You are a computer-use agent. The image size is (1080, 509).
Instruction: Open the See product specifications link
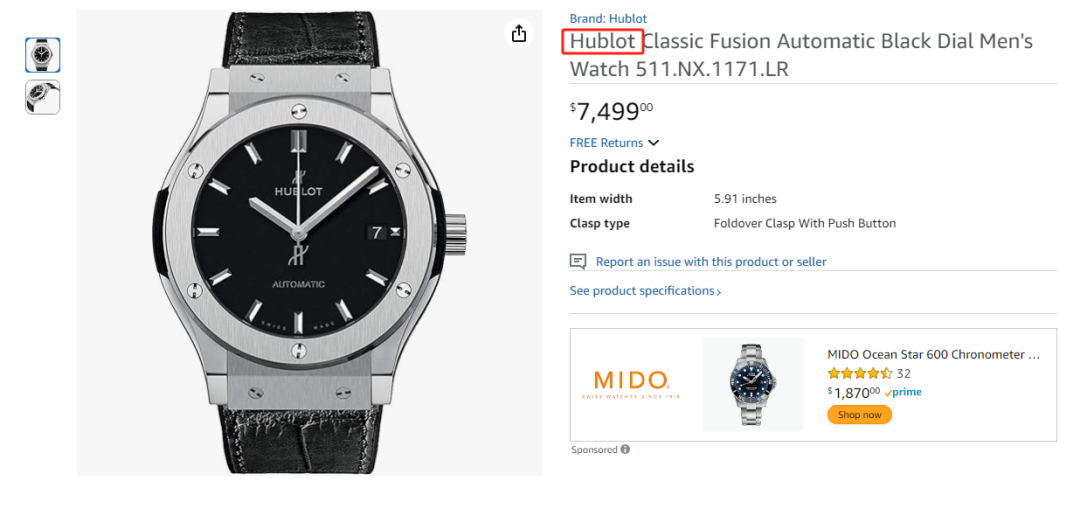(x=642, y=291)
